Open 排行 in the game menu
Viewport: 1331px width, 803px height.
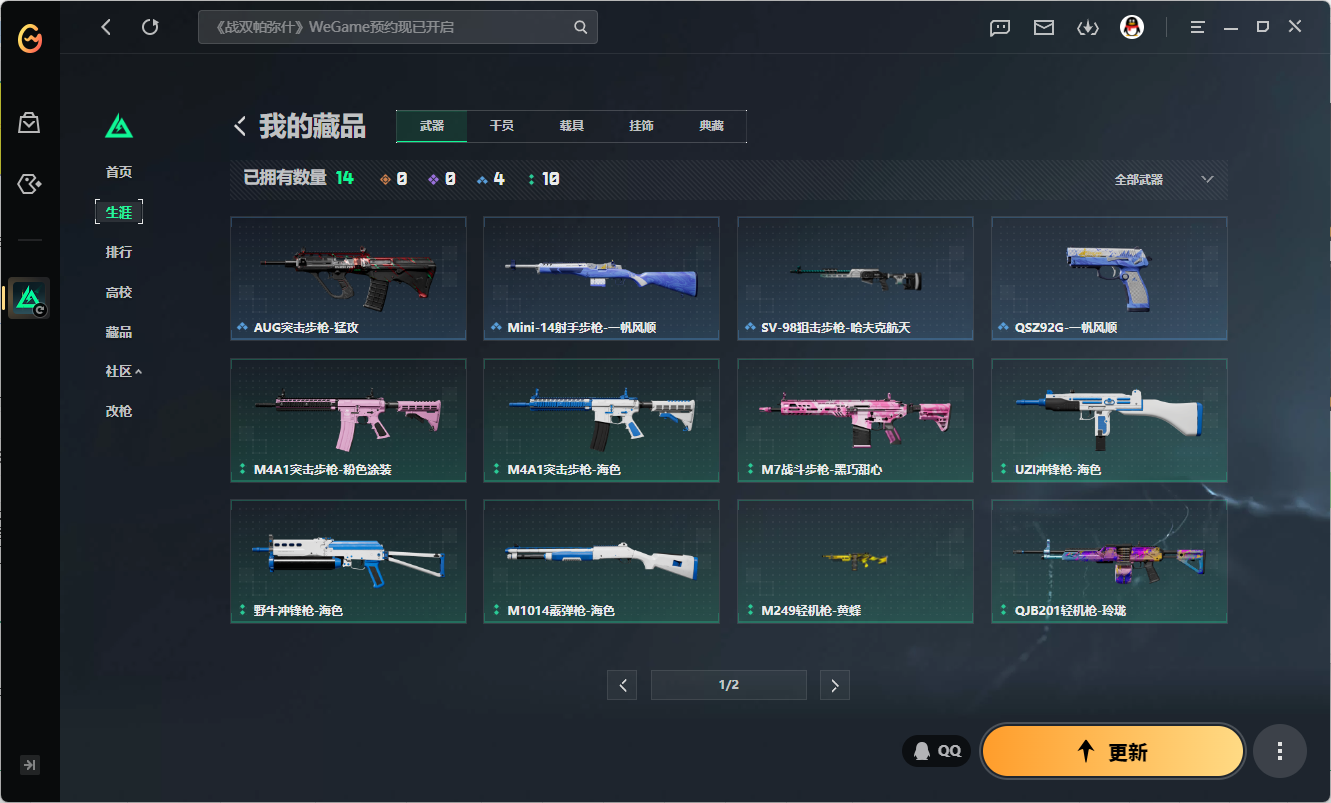point(119,252)
